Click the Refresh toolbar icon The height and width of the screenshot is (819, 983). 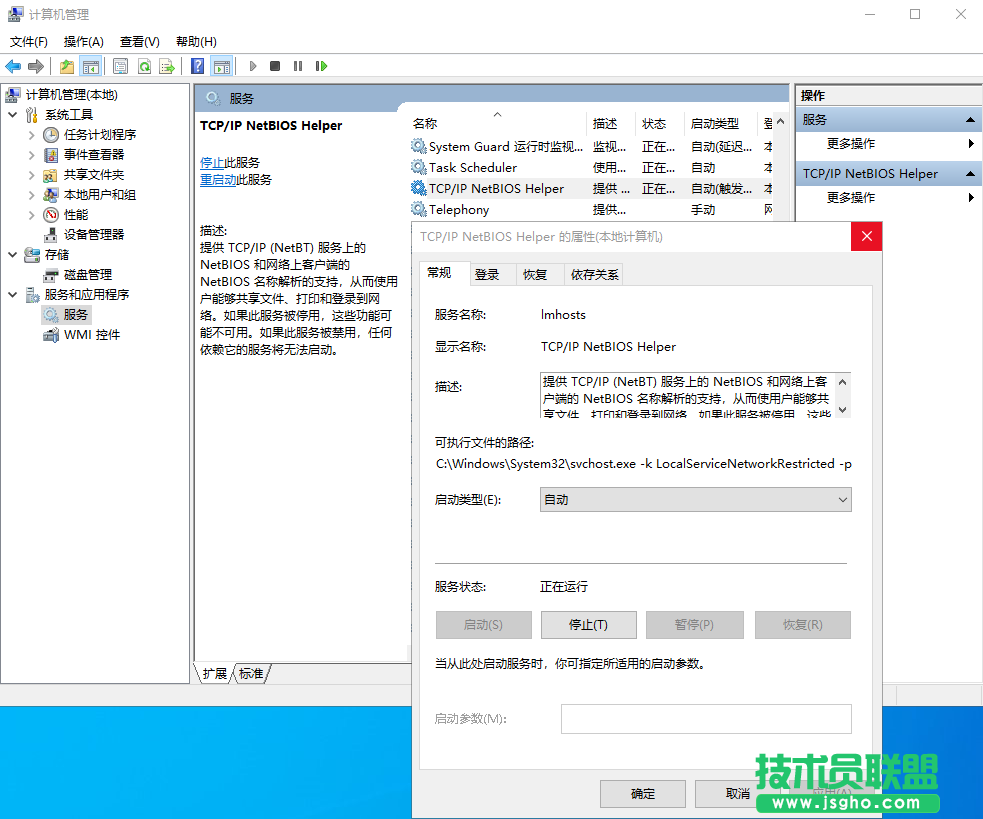coord(144,66)
